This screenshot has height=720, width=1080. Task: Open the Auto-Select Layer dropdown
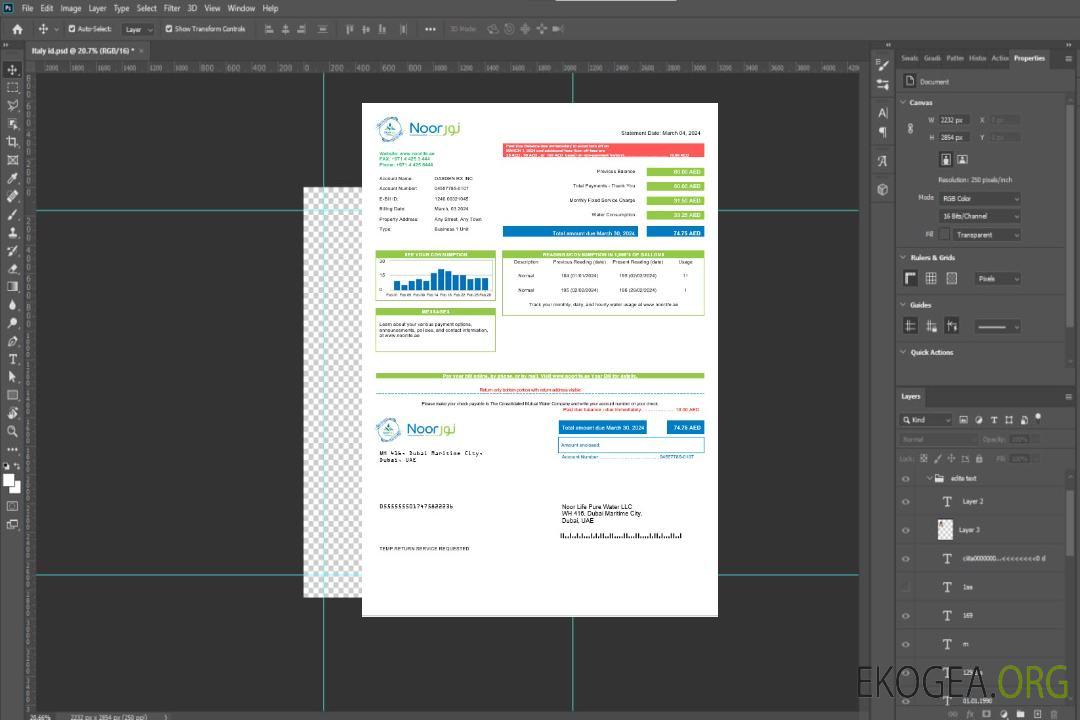click(x=138, y=29)
